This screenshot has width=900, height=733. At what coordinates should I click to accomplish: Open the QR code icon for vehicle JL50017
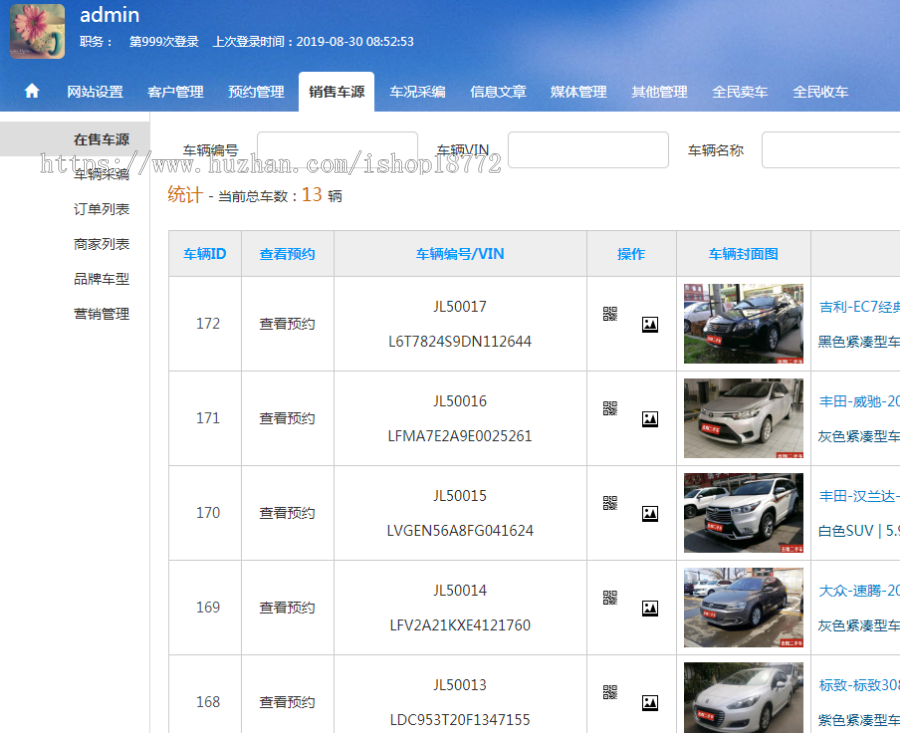point(611,312)
